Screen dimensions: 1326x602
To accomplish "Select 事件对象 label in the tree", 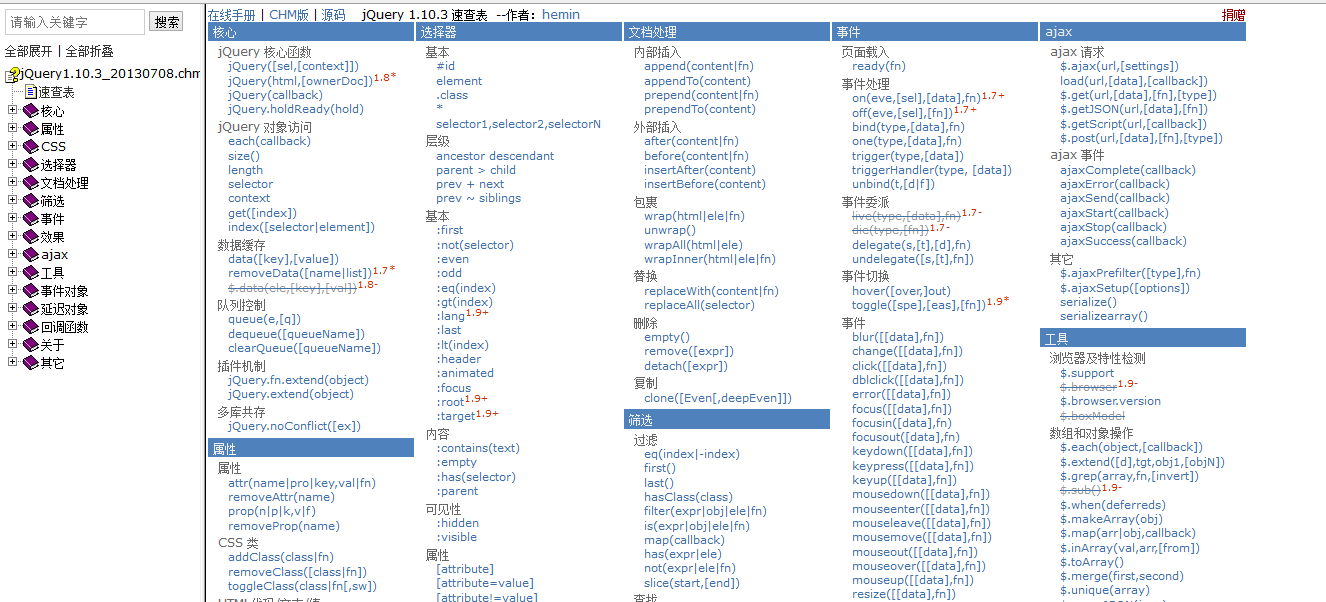I will tap(64, 291).
